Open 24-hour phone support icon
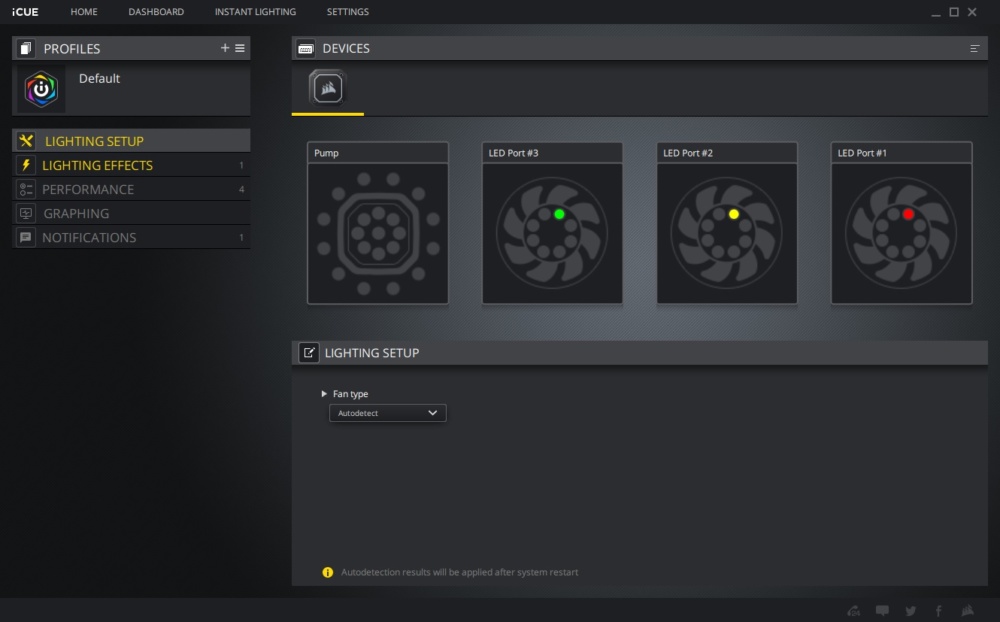 853,611
